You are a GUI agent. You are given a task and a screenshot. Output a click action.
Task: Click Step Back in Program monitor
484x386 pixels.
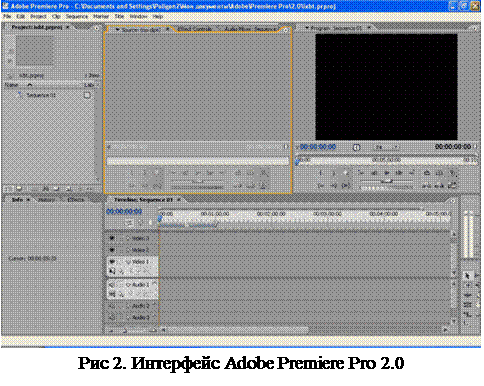374,173
